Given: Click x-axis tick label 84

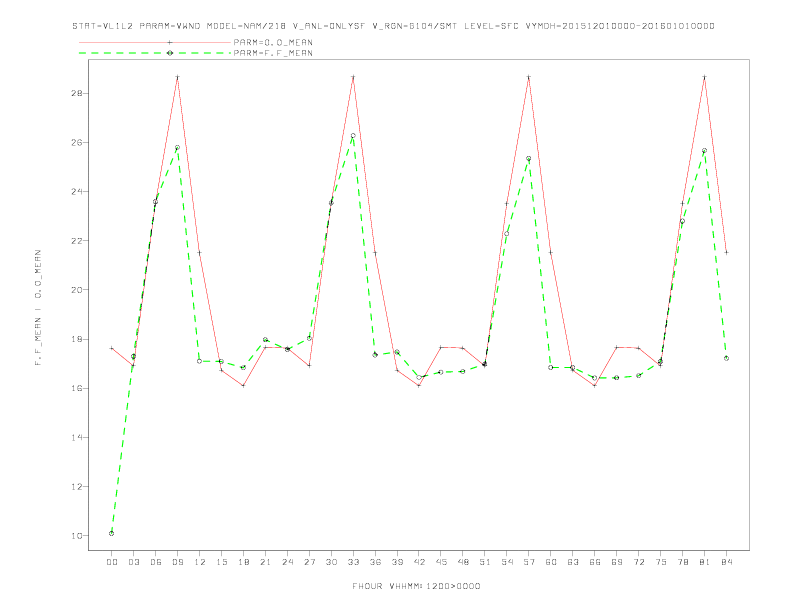Looking at the screenshot, I should [x=726, y=562].
